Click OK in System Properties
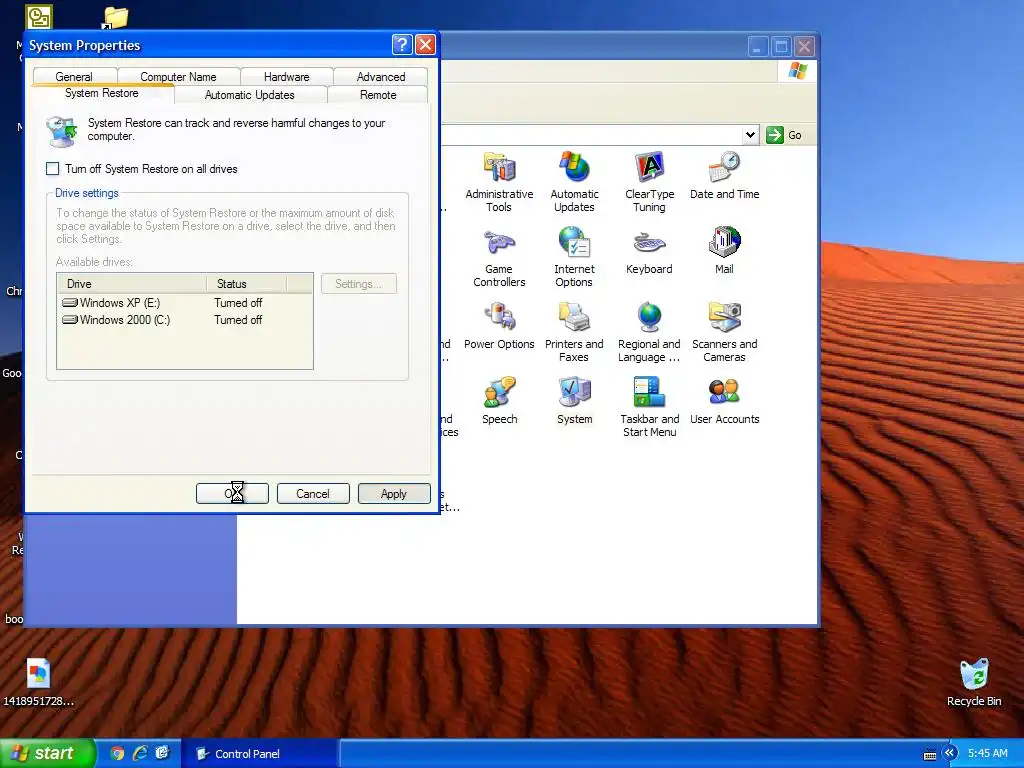 (x=232, y=494)
